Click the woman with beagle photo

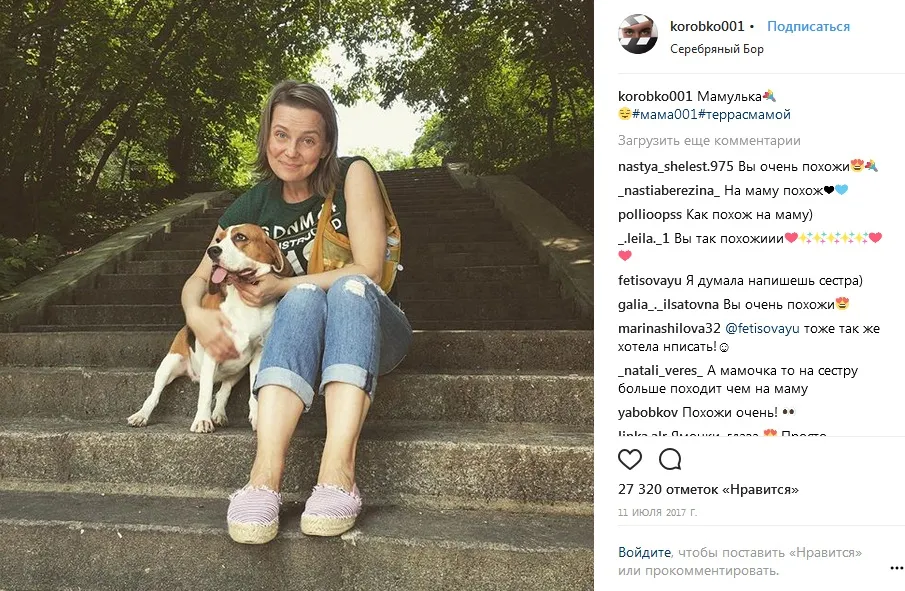coord(297,296)
